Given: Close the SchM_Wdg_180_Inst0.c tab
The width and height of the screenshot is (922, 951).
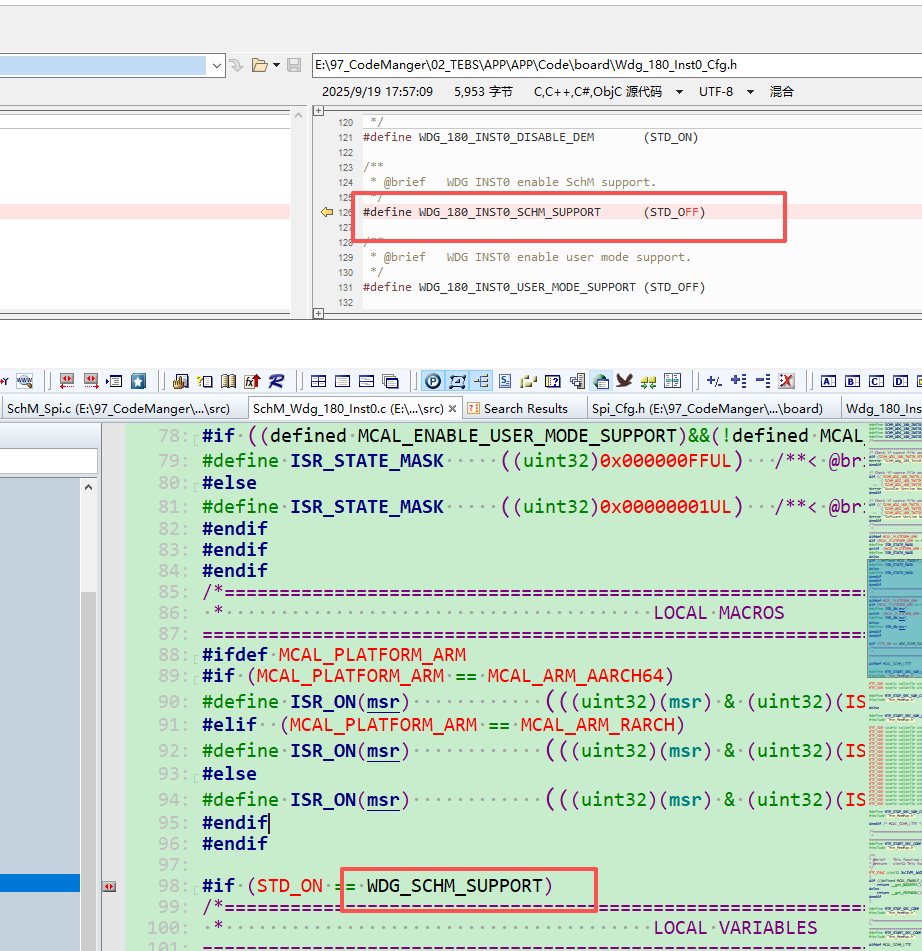Looking at the screenshot, I should [x=452, y=408].
